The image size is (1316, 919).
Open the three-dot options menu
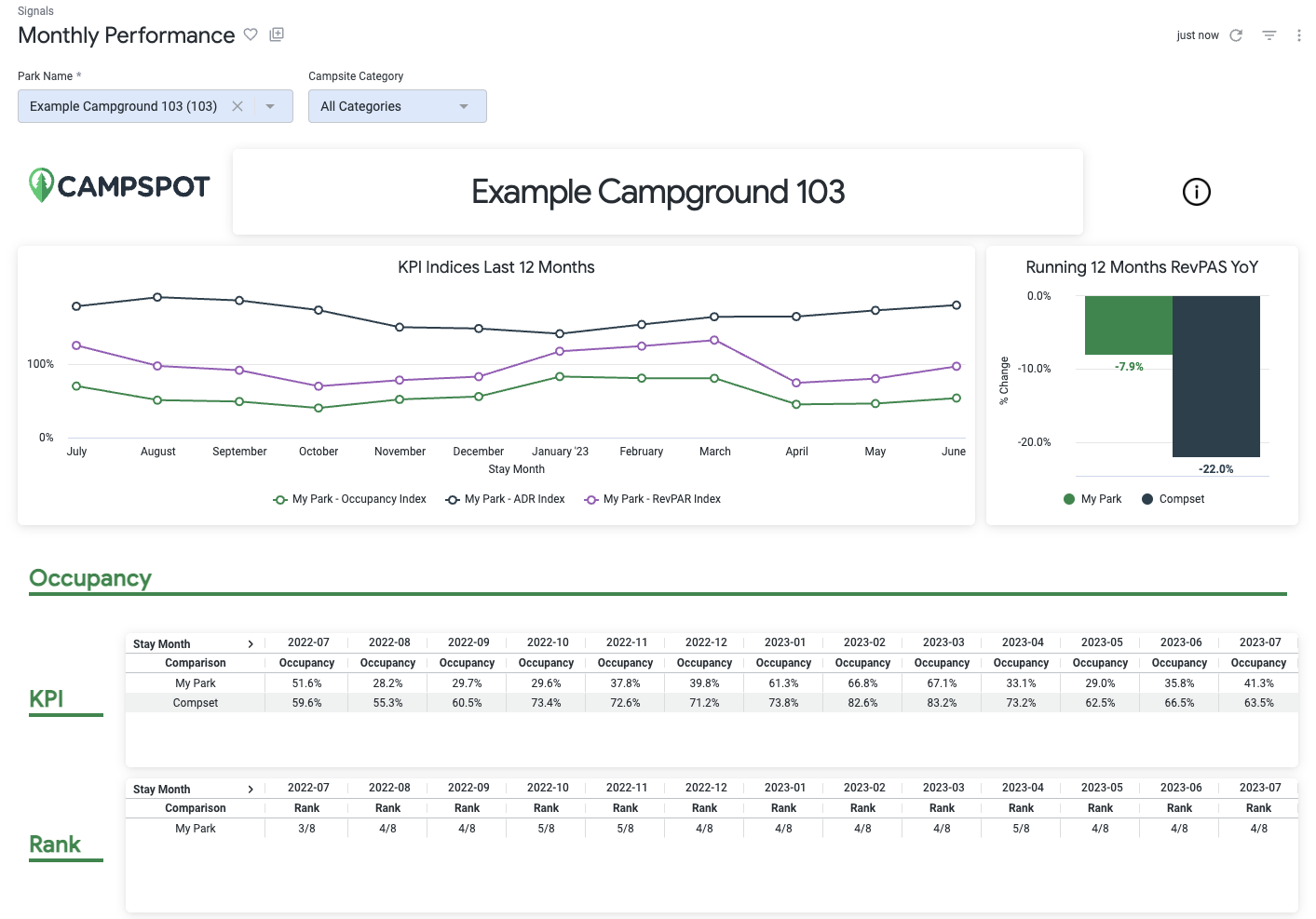pos(1299,34)
